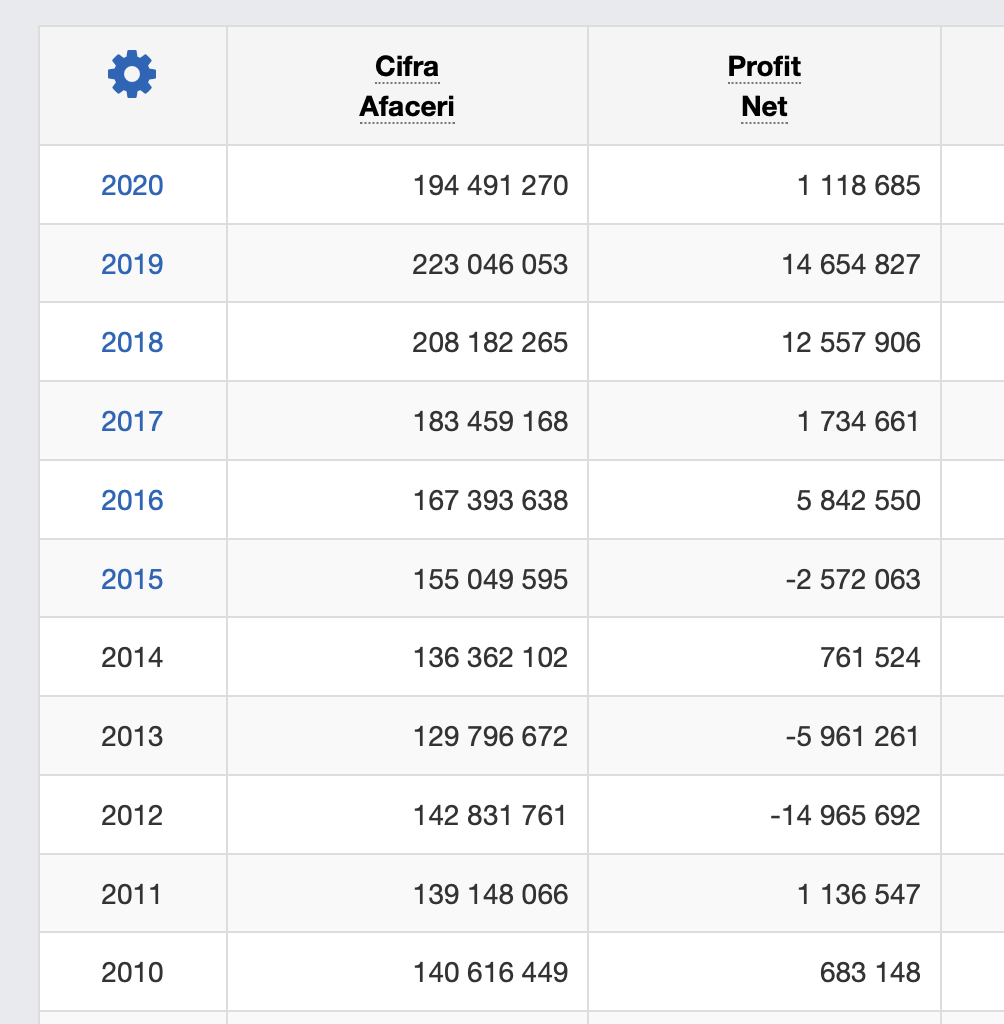
Task: Open the 2015 year link
Action: click(132, 579)
